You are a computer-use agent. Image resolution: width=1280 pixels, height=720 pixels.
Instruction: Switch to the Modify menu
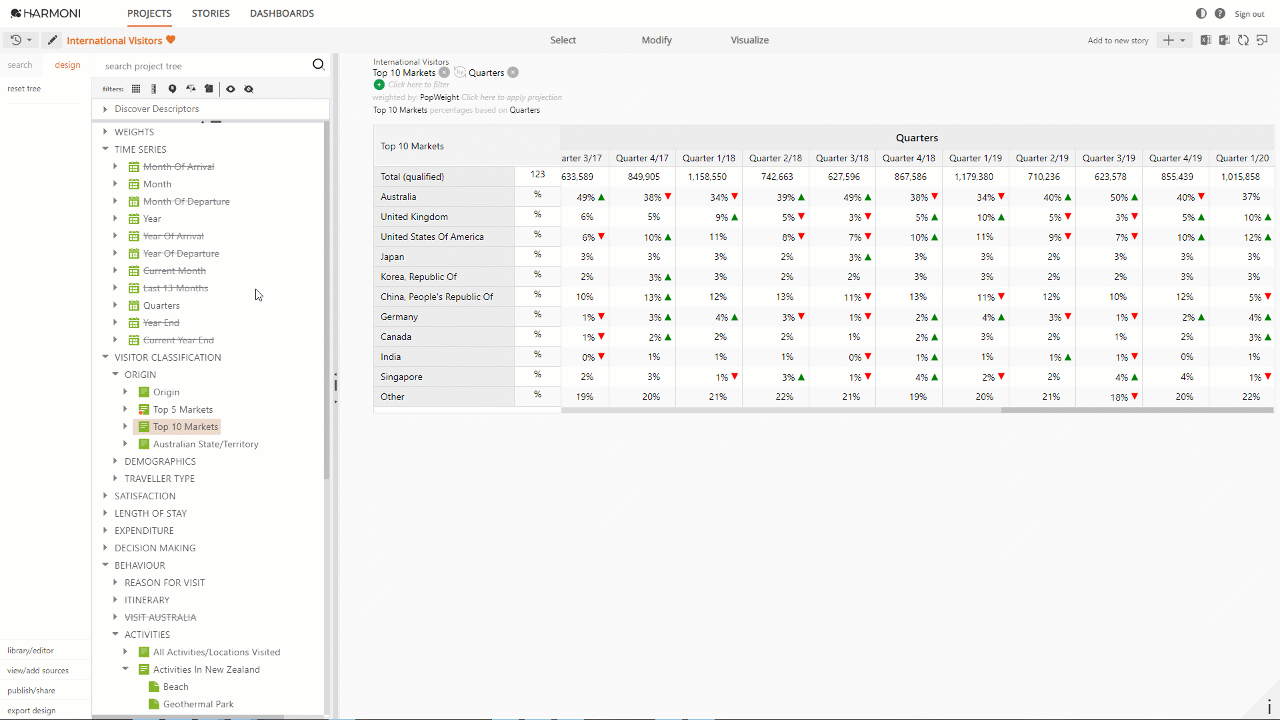tap(657, 40)
